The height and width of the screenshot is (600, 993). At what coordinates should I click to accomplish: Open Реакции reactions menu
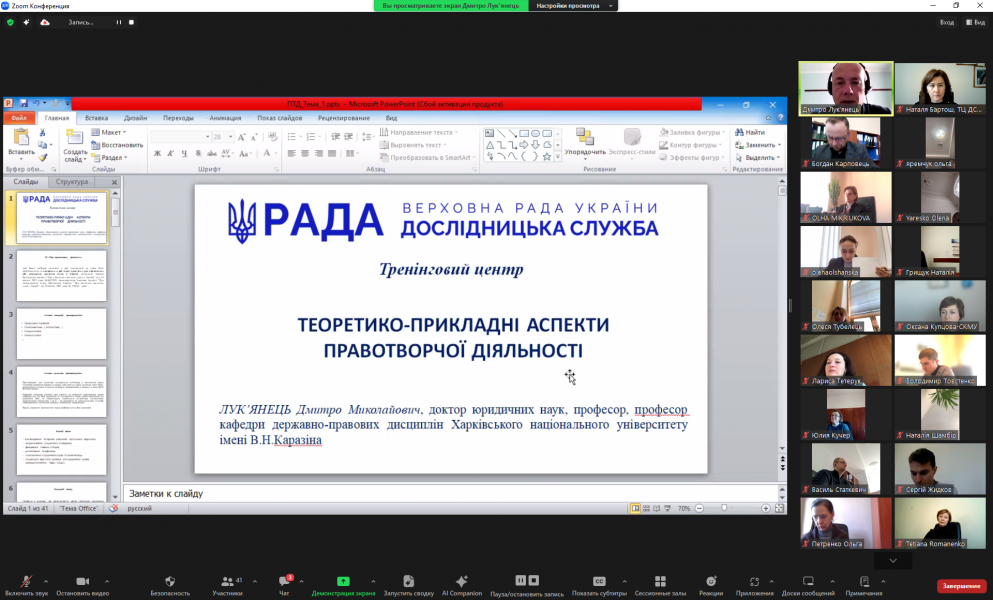click(x=711, y=582)
